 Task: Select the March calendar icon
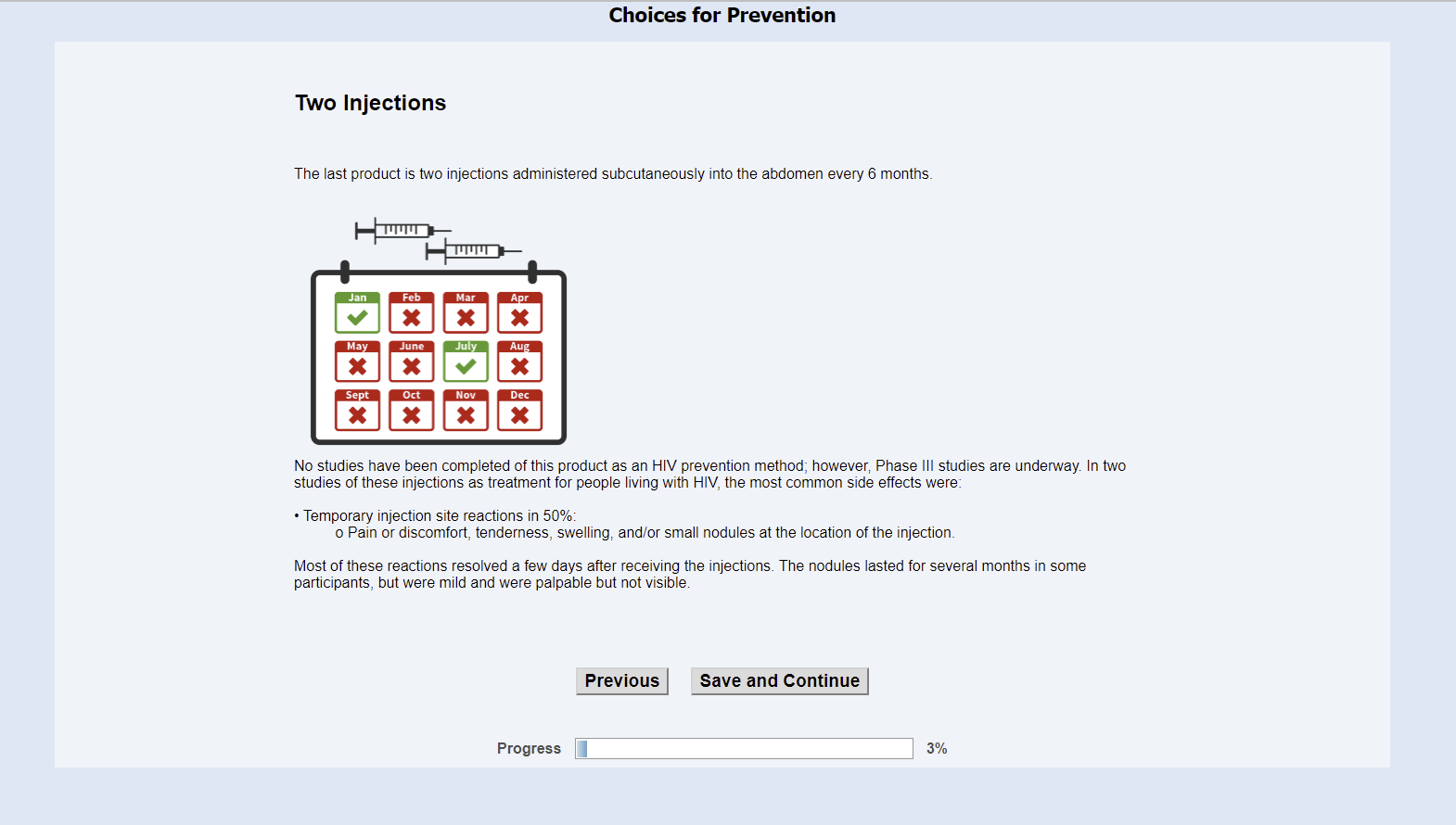coord(466,313)
